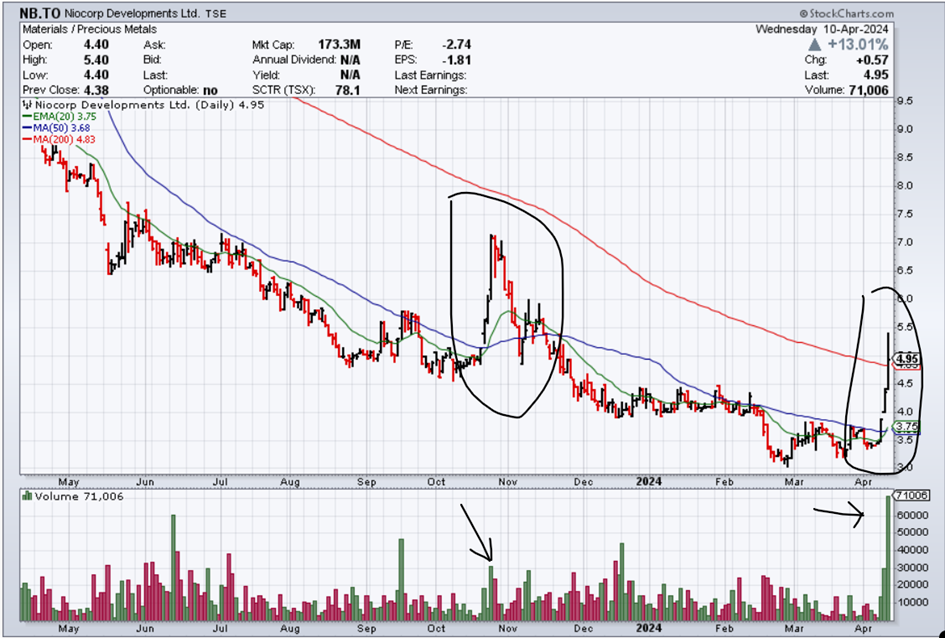Click the Chg value +0.57
This screenshot has width=945, height=638.
[874, 60]
